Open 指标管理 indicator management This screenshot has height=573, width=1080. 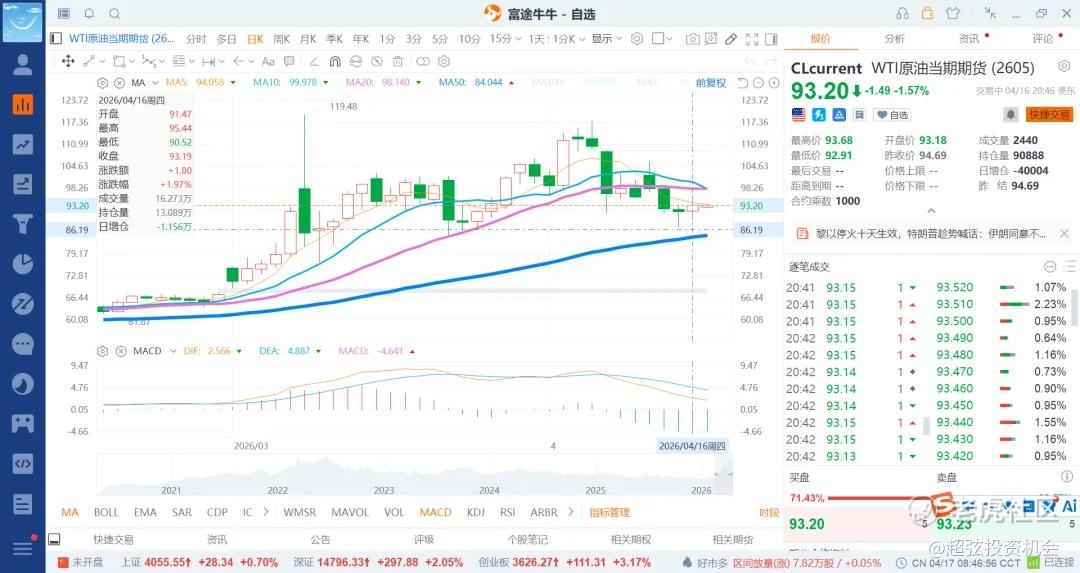click(x=610, y=512)
